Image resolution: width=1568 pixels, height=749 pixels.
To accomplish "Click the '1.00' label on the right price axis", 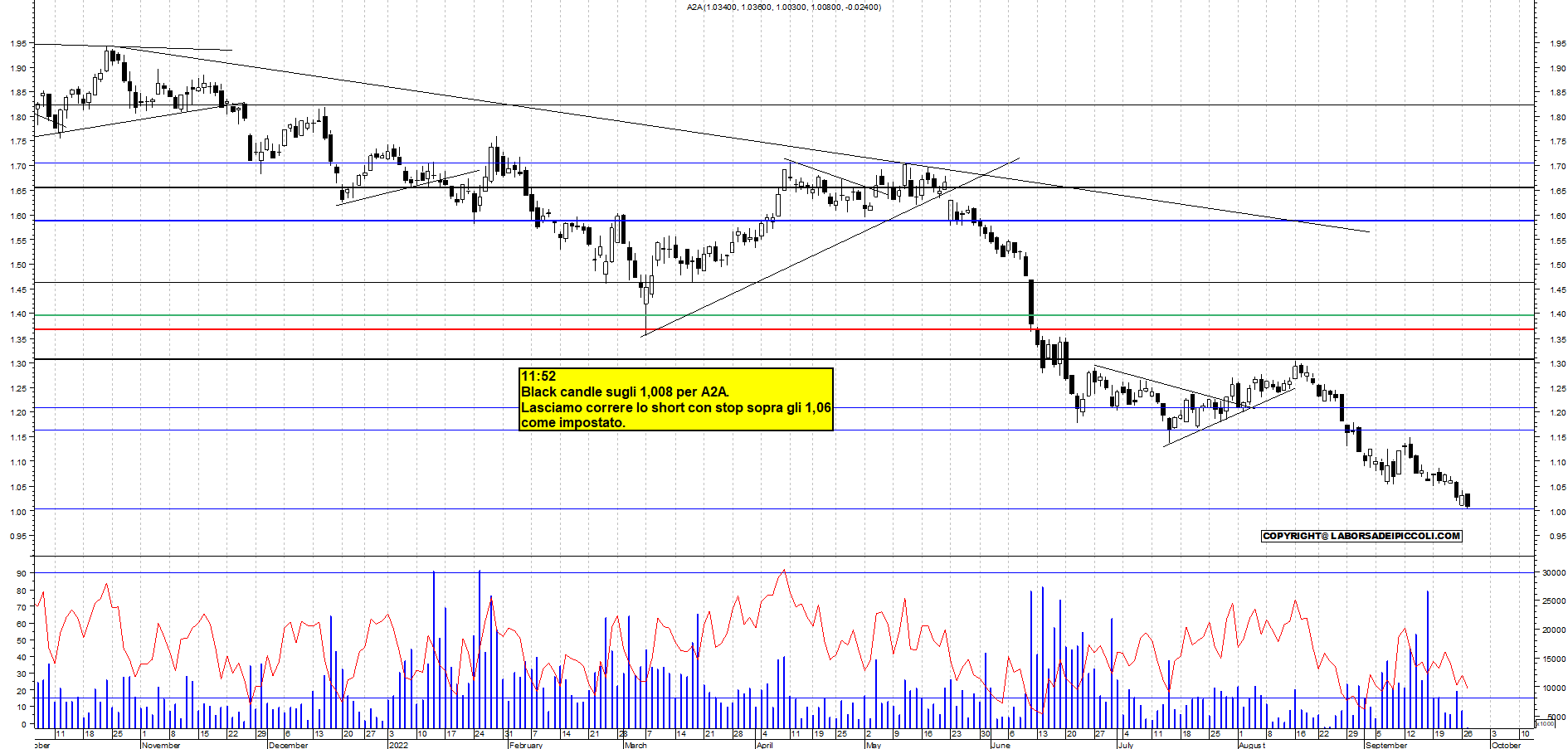I will pos(1558,512).
